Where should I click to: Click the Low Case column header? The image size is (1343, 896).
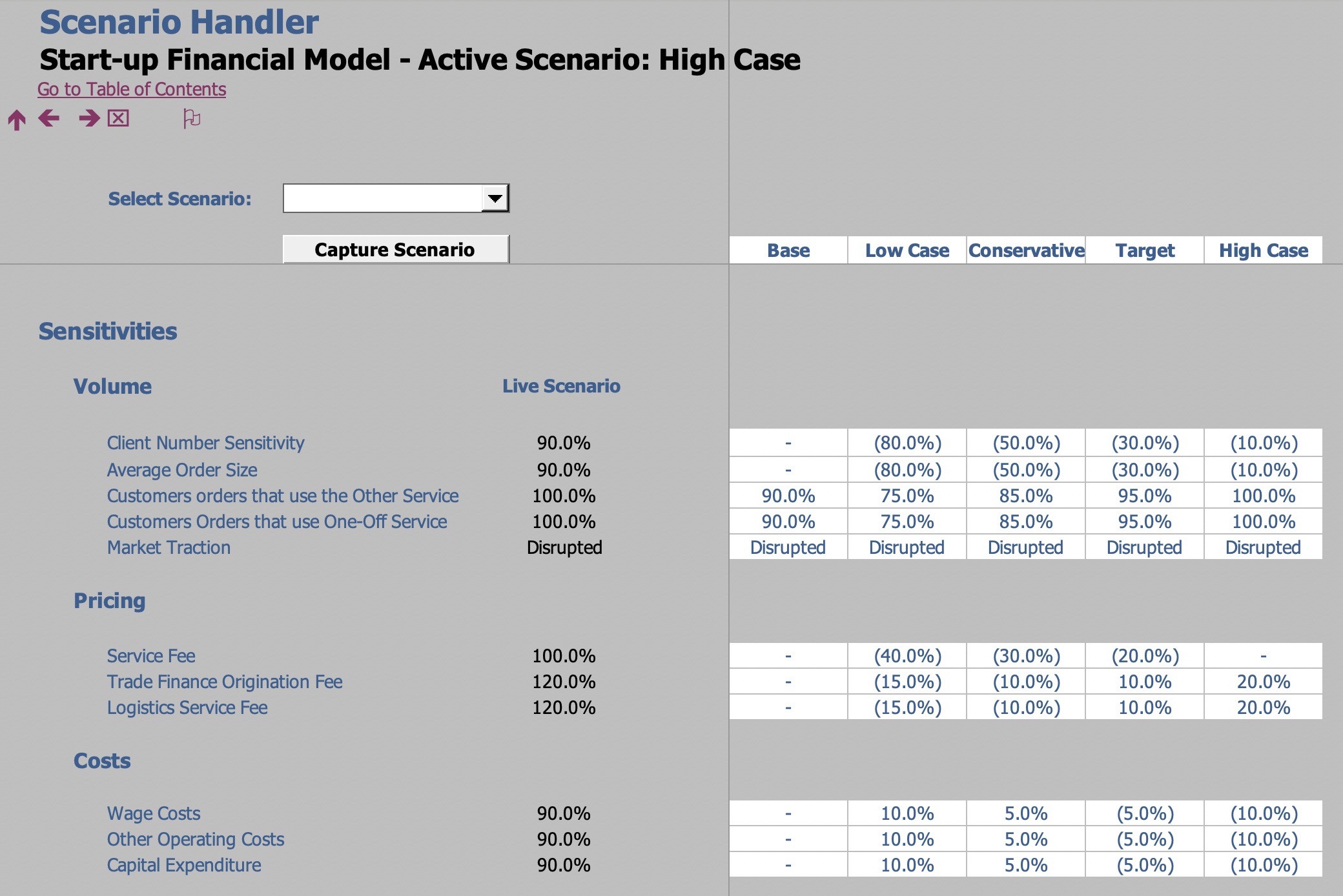coord(905,251)
